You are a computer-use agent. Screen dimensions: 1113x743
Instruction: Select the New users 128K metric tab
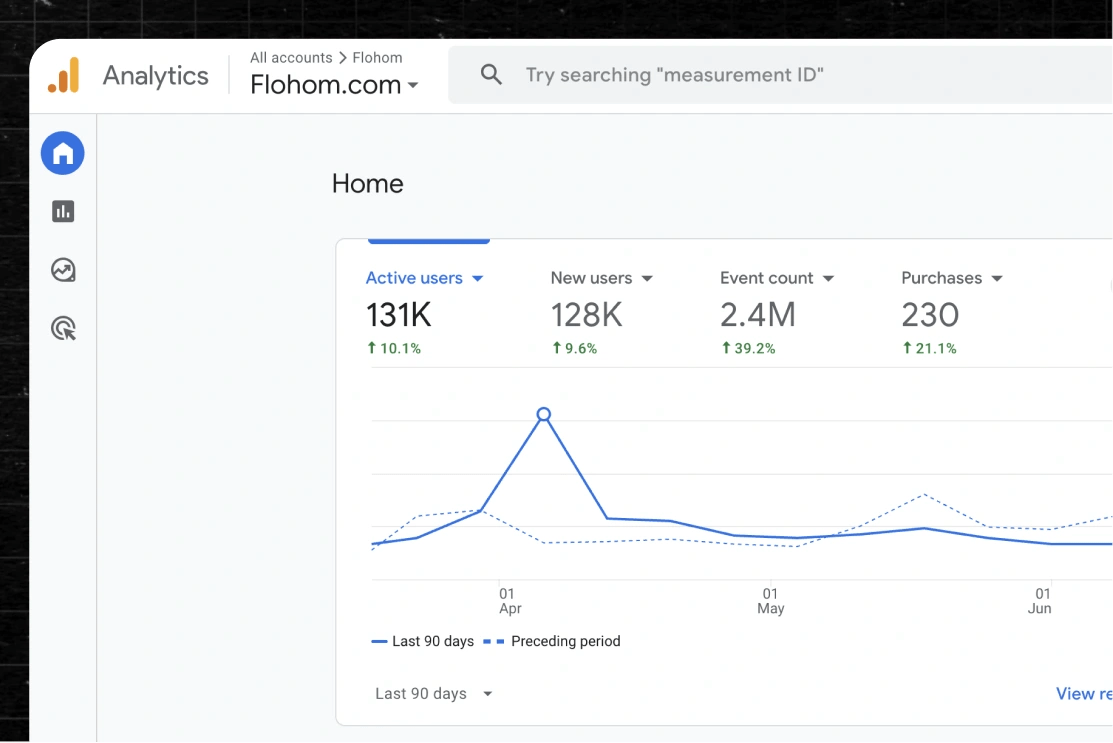[x=601, y=312]
